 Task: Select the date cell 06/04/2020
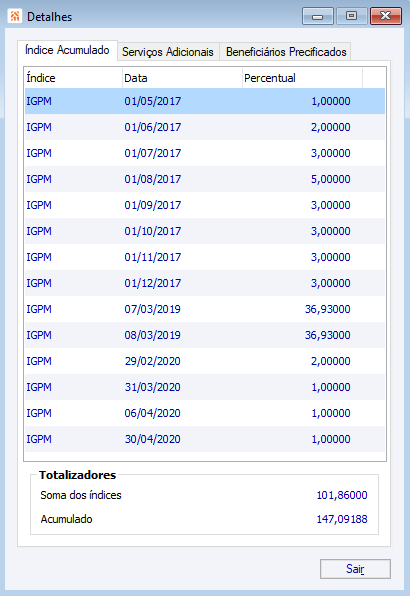[152, 413]
